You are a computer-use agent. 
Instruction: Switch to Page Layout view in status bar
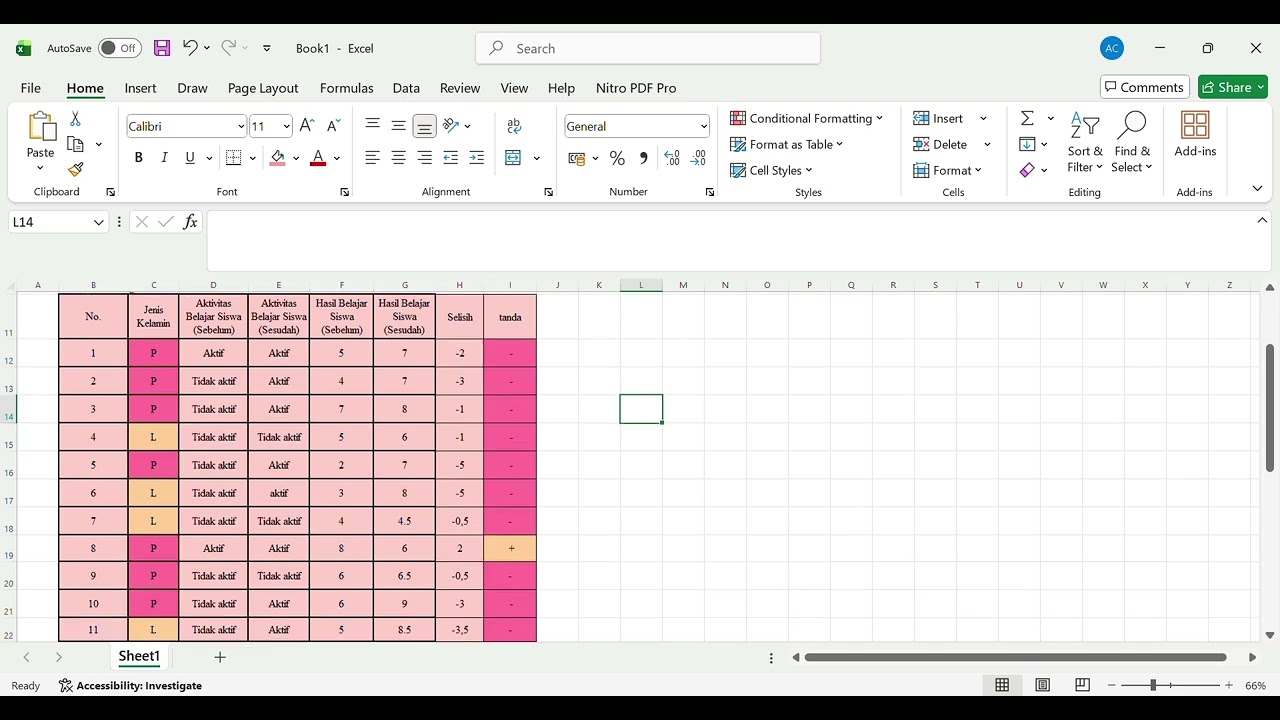[1042, 685]
